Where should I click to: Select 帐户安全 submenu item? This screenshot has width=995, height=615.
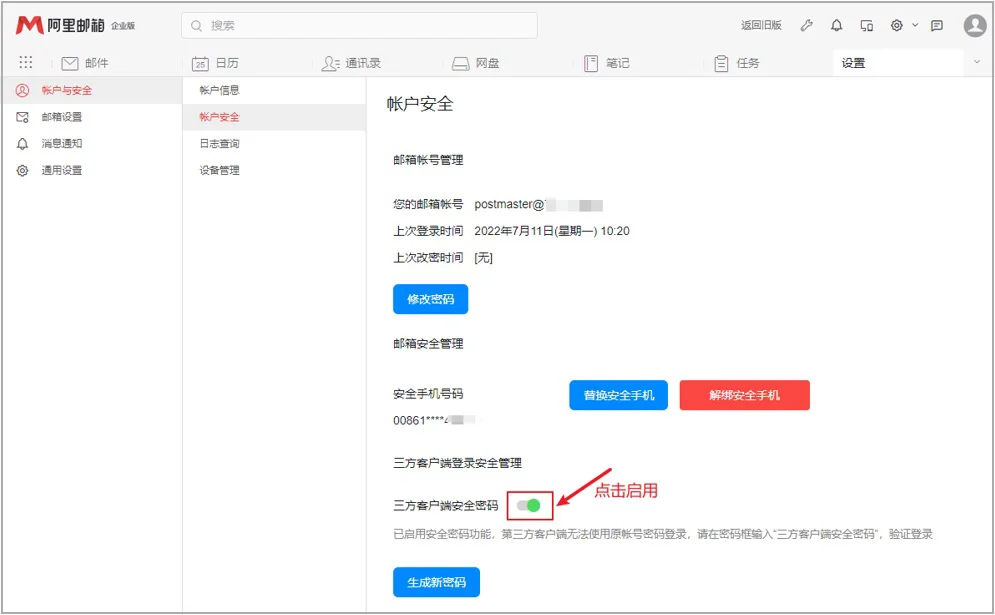274,117
